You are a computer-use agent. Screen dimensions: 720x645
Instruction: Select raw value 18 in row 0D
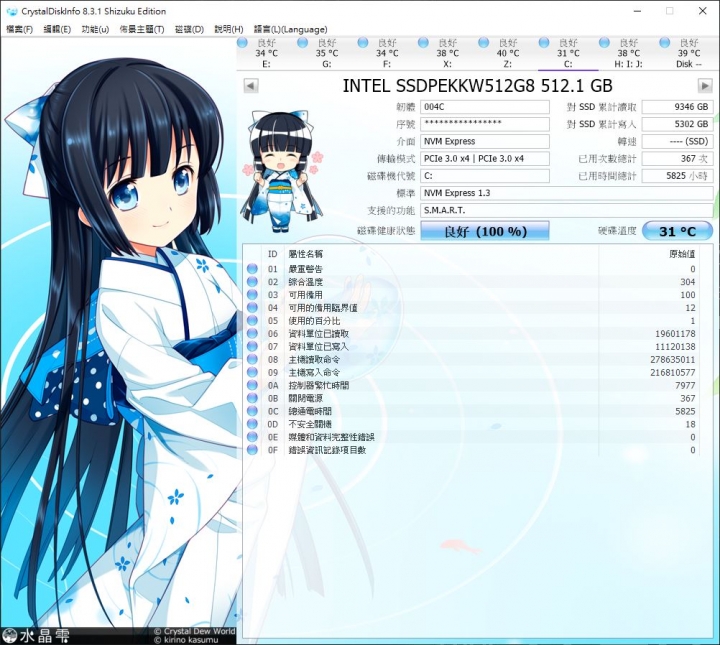(691, 424)
